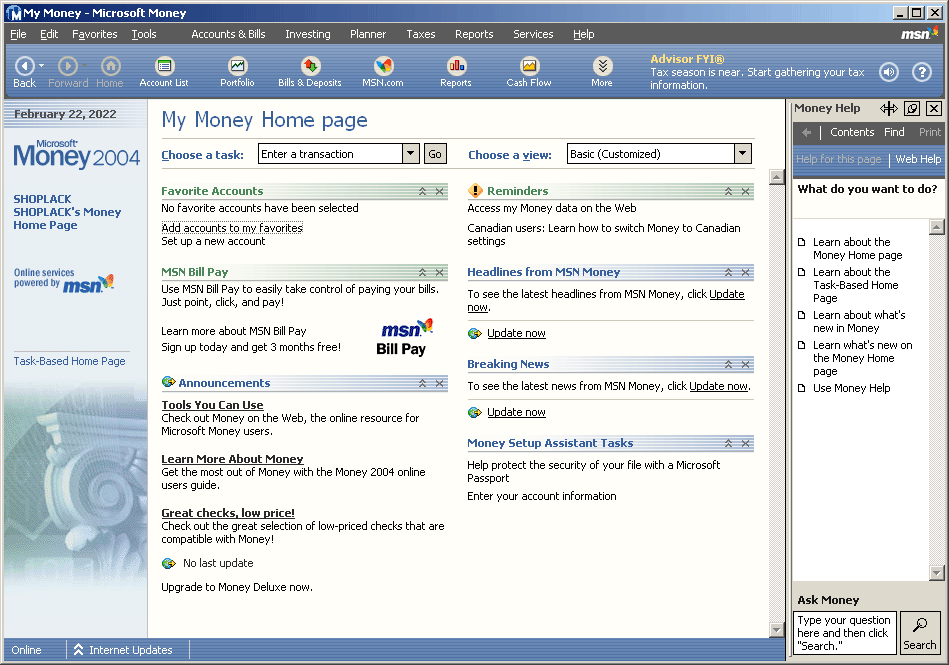Viewport: 949px width, 665px height.
Task: Click Learn More About Money link
Action: click(x=232, y=459)
